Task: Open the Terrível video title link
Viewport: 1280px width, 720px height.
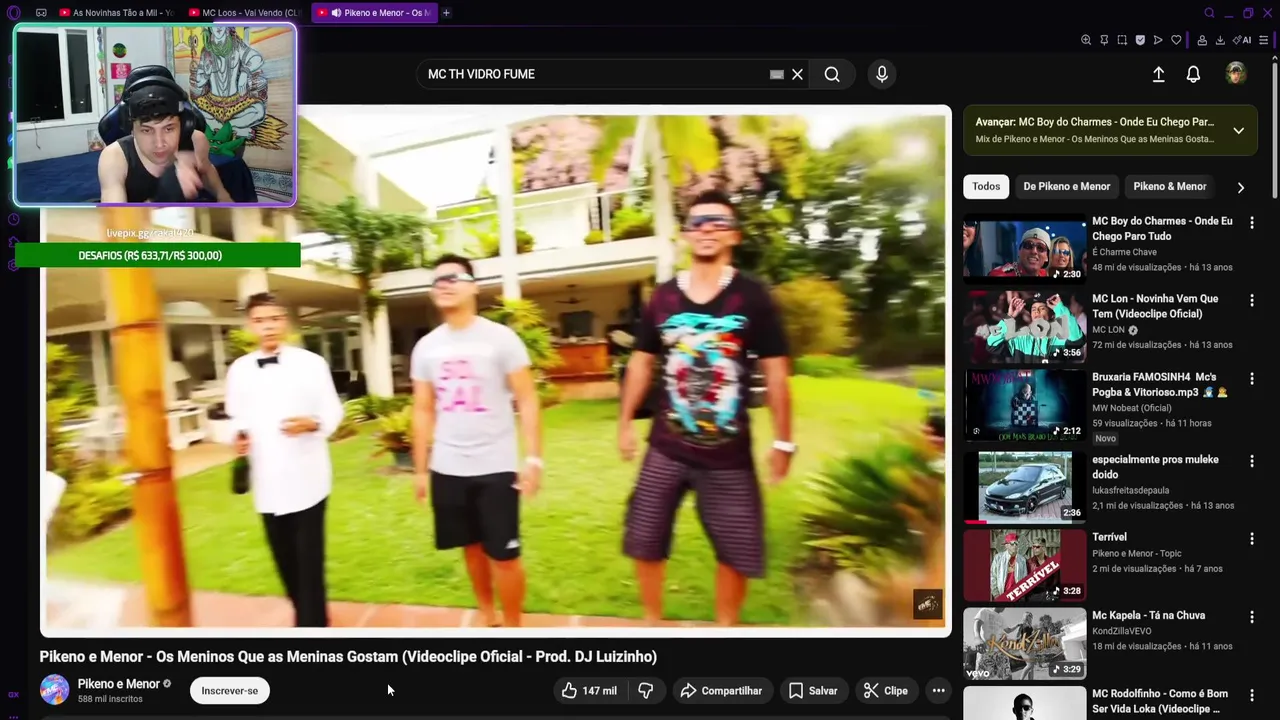Action: point(1109,537)
